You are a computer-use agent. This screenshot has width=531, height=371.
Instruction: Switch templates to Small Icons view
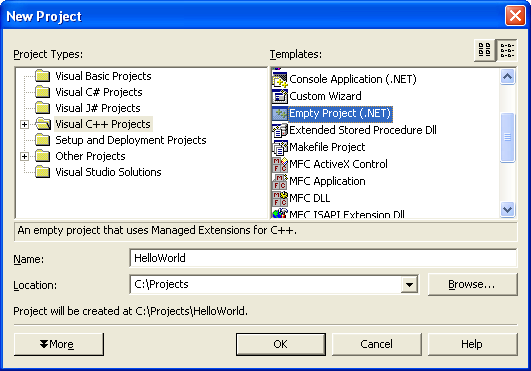(x=507, y=50)
